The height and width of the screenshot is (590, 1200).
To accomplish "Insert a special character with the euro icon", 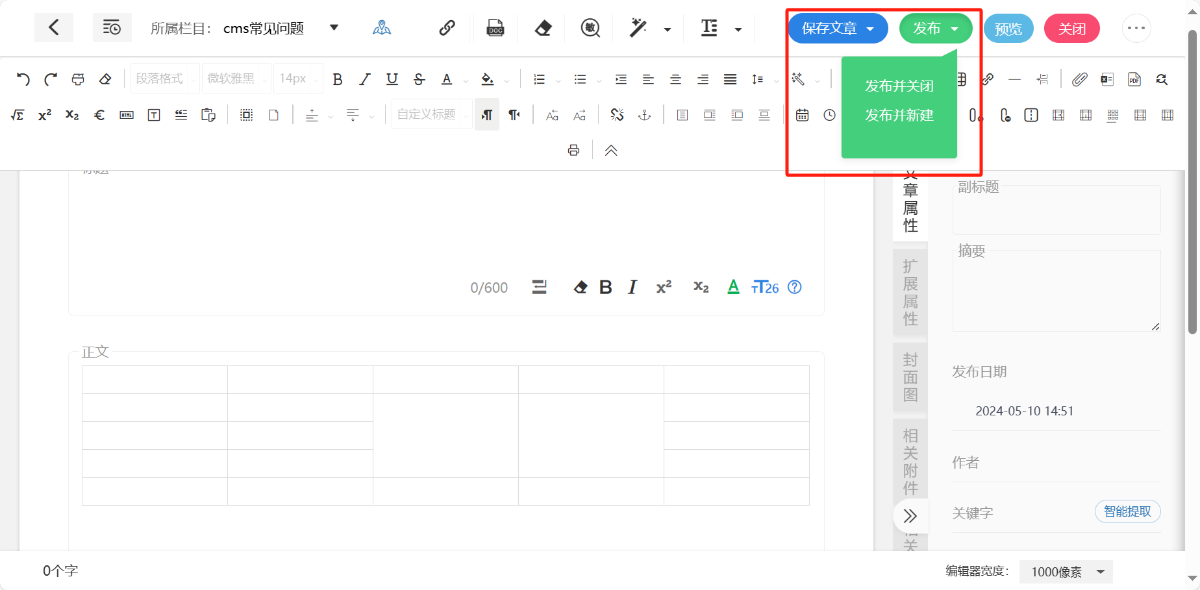I will pyautogui.click(x=99, y=115).
